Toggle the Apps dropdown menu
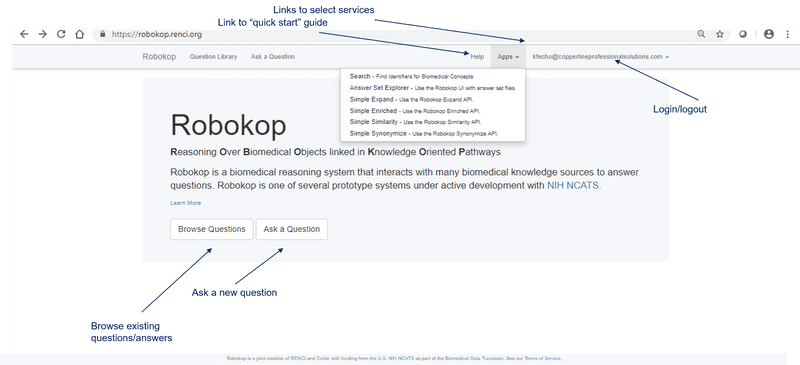This screenshot has width=800, height=365. 508,57
